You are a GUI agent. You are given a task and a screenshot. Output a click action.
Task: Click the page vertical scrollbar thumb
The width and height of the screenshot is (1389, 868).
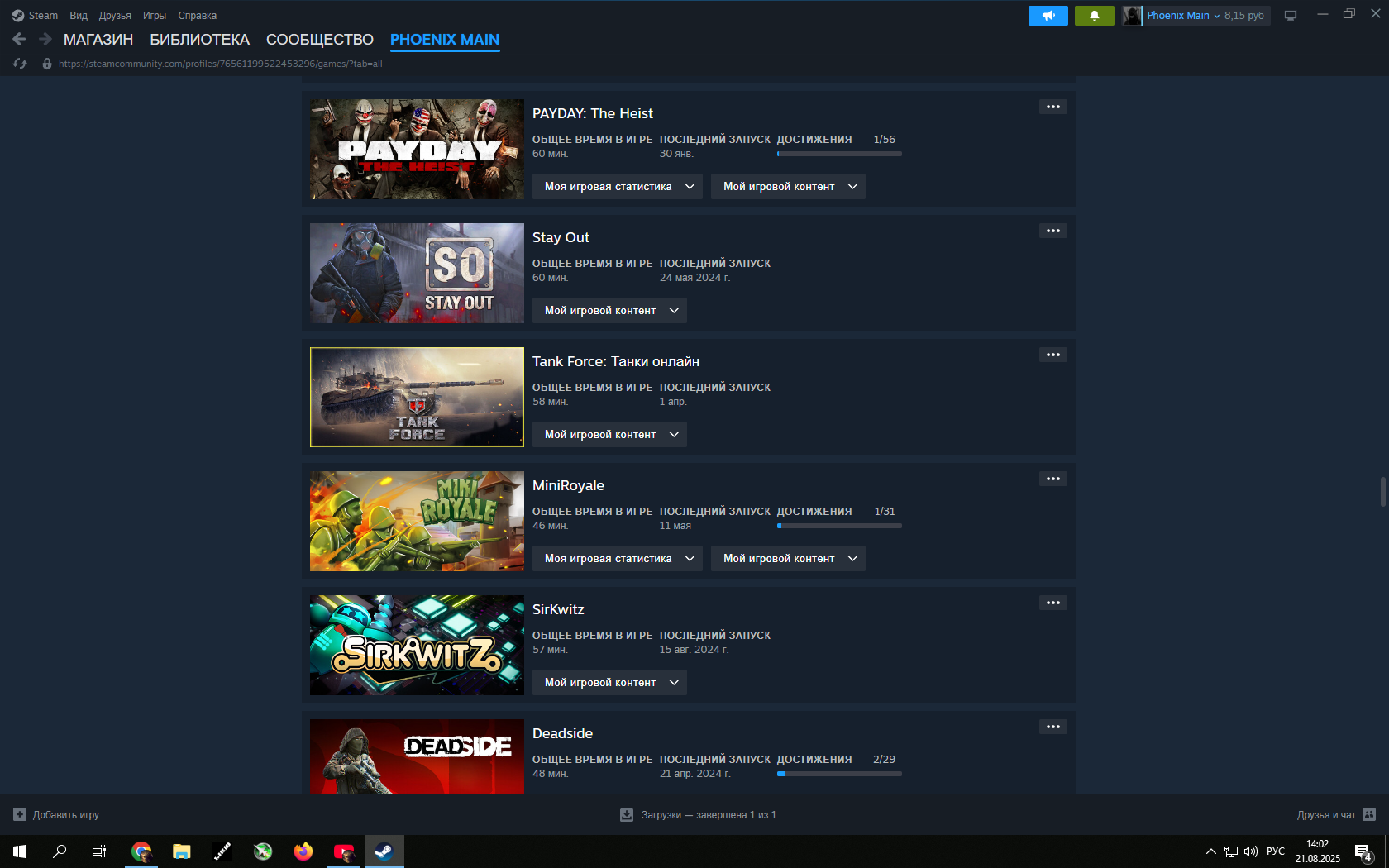click(1383, 492)
